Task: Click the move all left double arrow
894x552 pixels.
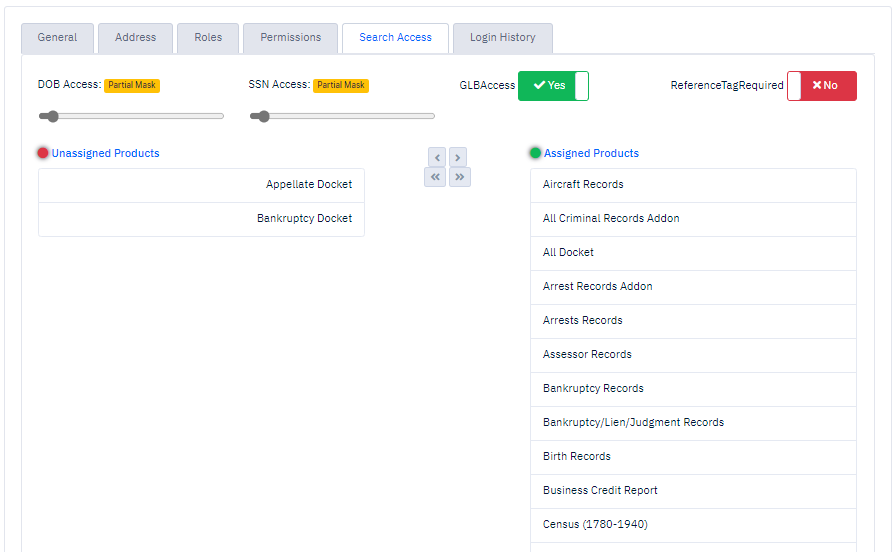Action: [435, 177]
